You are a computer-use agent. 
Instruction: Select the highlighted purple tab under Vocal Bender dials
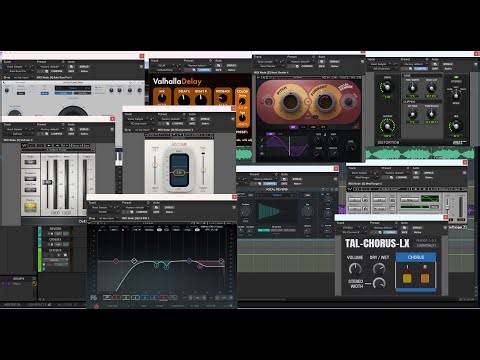click(x=293, y=127)
